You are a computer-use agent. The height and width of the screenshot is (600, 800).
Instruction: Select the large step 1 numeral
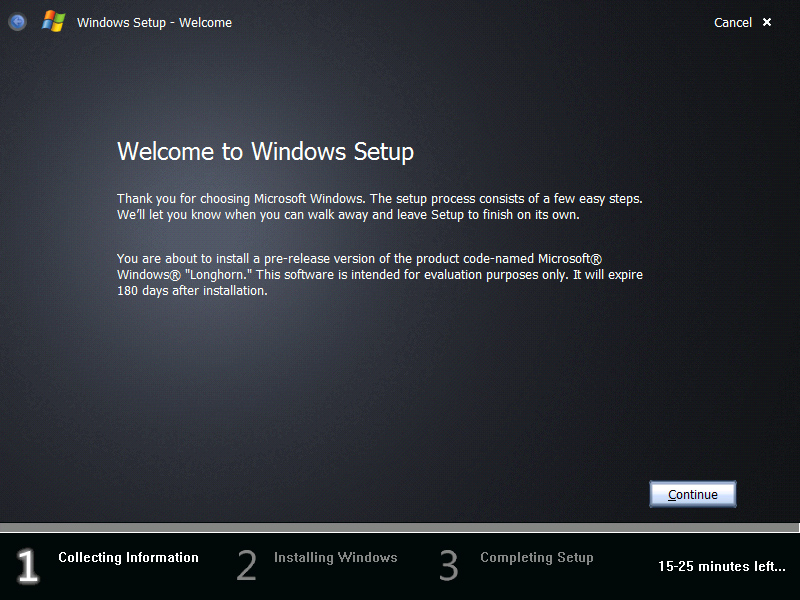tap(28, 565)
